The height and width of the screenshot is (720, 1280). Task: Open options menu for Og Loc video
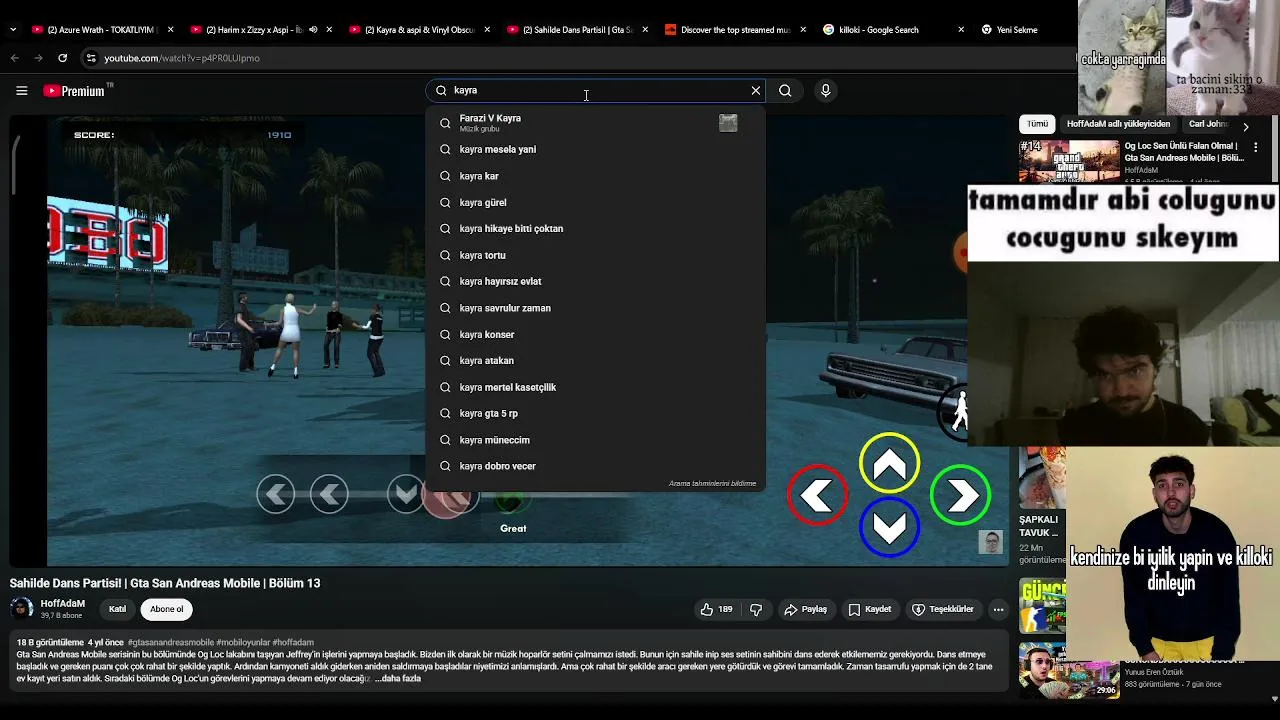(x=1256, y=147)
